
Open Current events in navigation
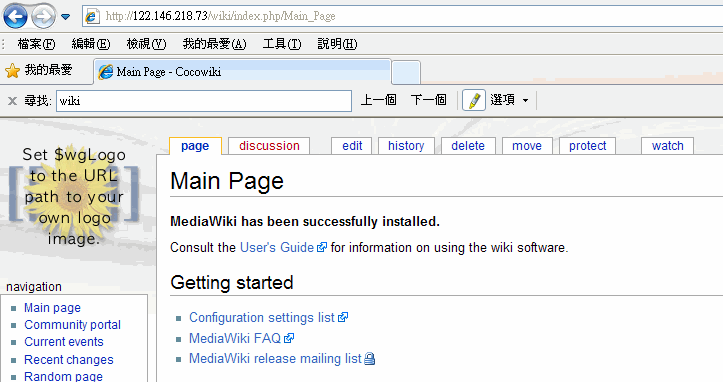(x=64, y=342)
